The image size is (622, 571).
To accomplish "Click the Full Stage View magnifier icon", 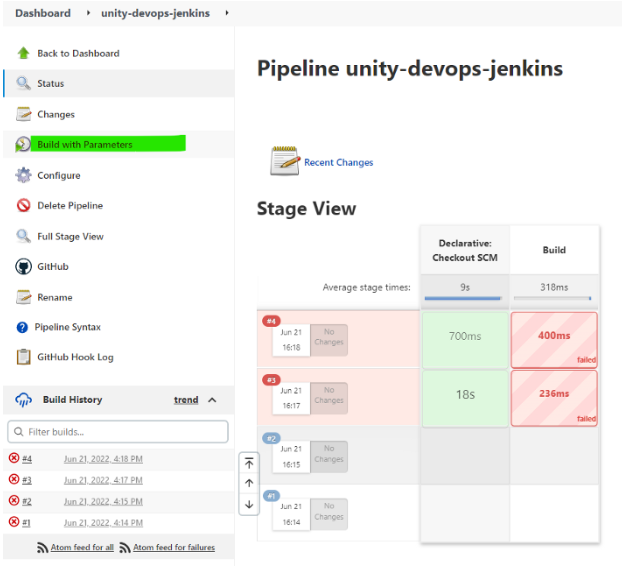I will click(23, 236).
